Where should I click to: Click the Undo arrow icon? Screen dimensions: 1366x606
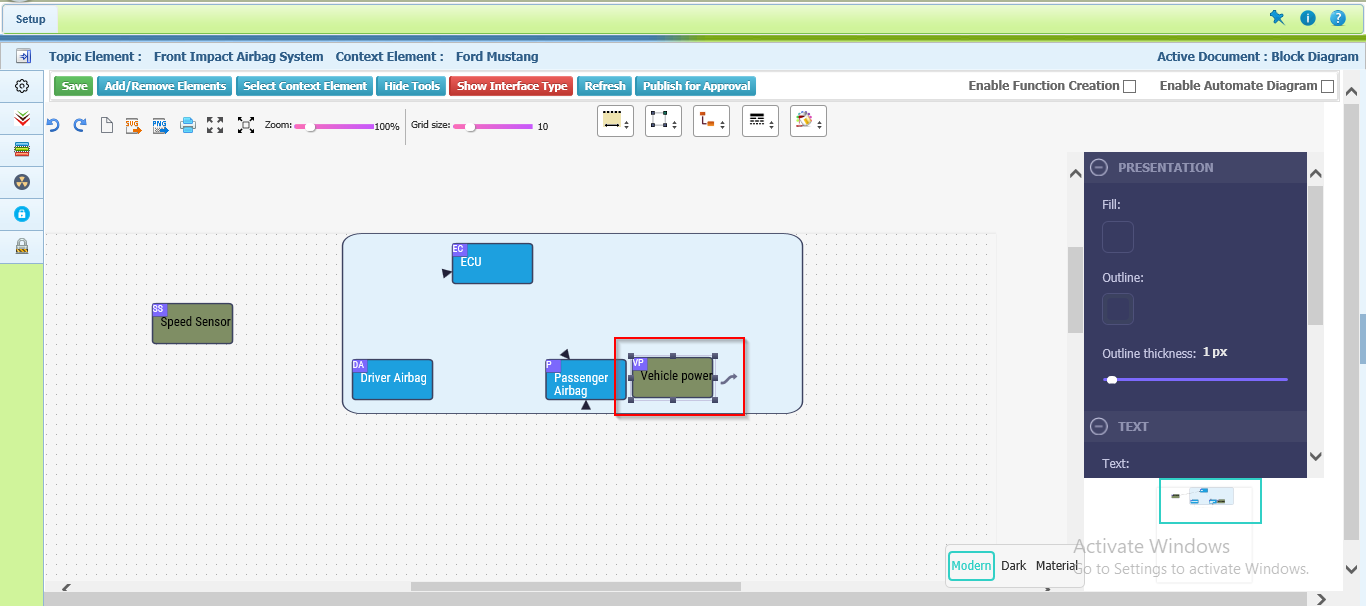(53, 125)
